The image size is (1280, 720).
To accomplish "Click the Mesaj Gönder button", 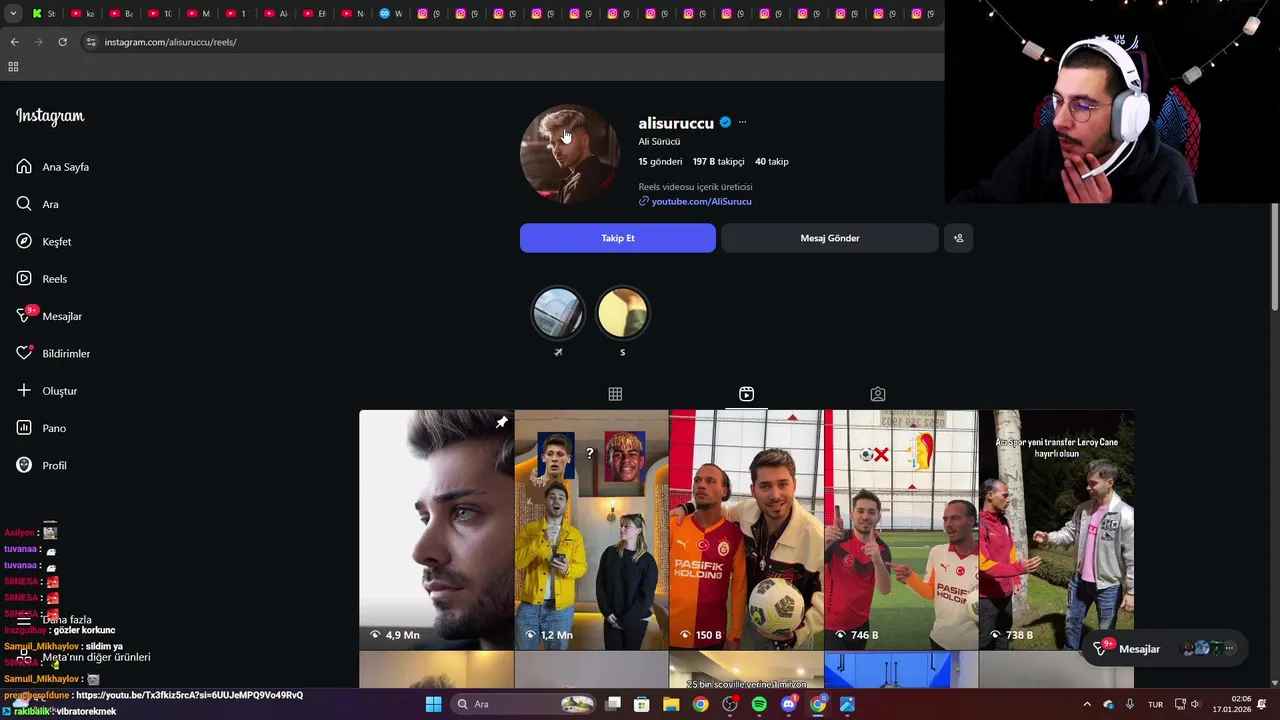I will click(x=830, y=238).
